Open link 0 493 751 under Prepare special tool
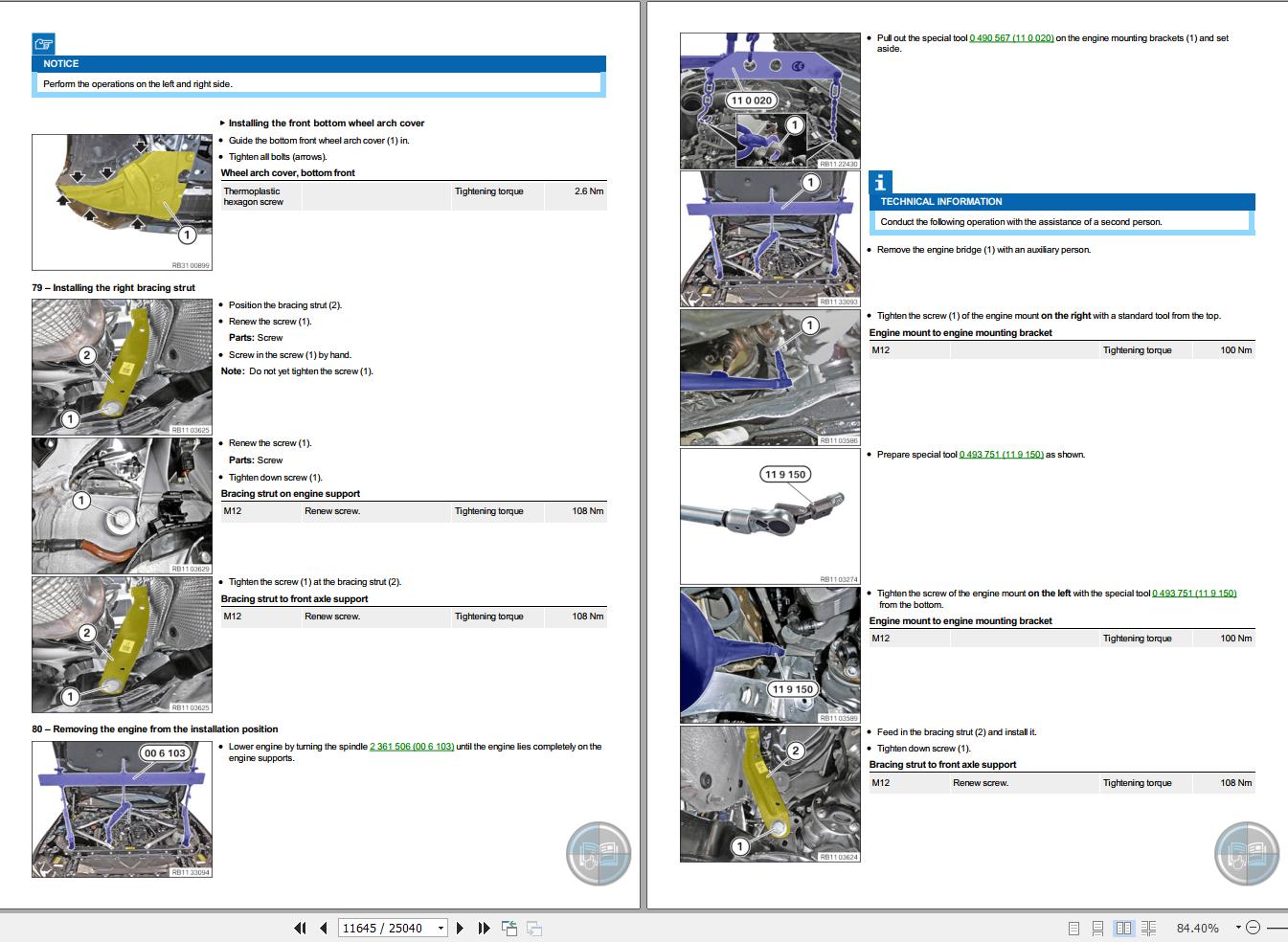 click(x=1001, y=455)
